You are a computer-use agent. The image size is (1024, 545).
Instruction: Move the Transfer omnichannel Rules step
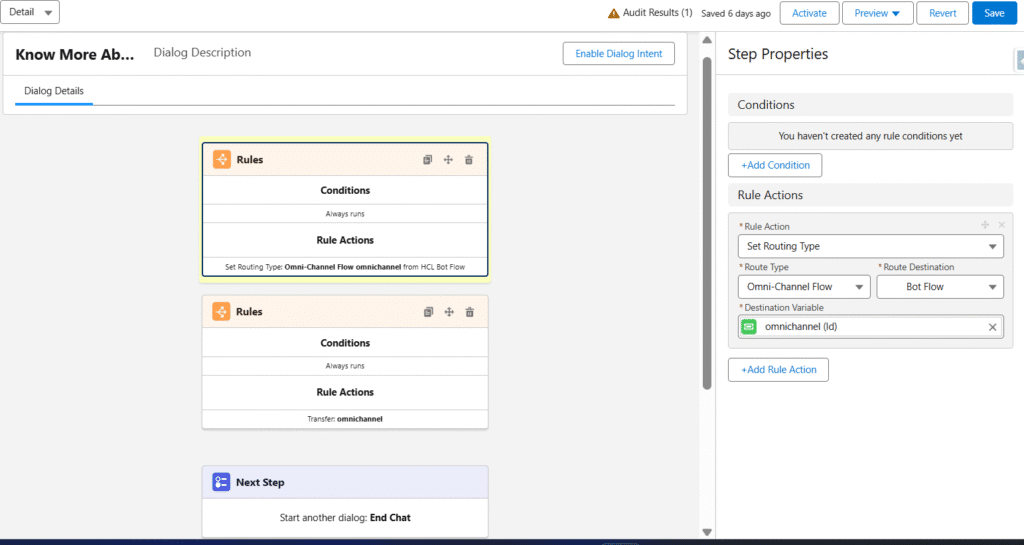449,312
